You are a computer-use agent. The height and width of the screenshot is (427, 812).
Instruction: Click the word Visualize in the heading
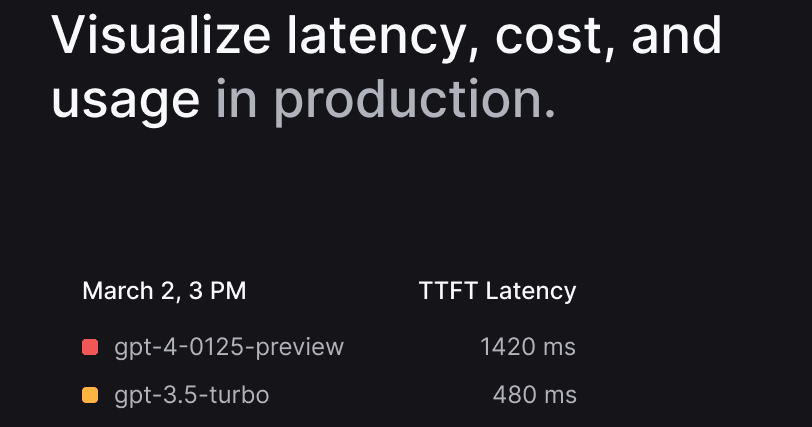(x=161, y=35)
